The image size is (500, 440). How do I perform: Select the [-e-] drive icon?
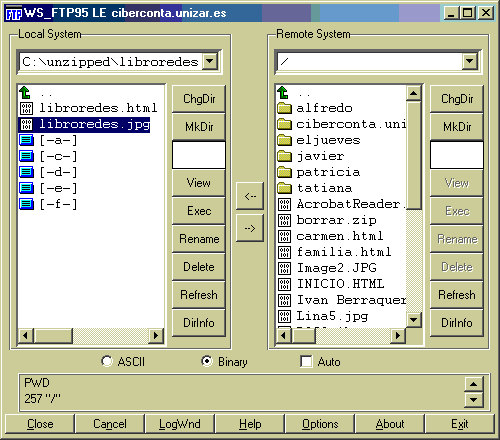(26, 188)
